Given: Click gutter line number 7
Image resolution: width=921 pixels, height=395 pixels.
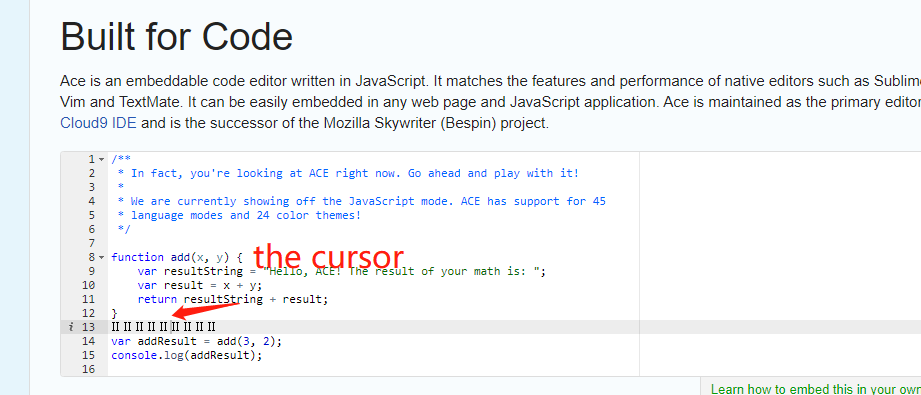Looking at the screenshot, I should tap(91, 243).
